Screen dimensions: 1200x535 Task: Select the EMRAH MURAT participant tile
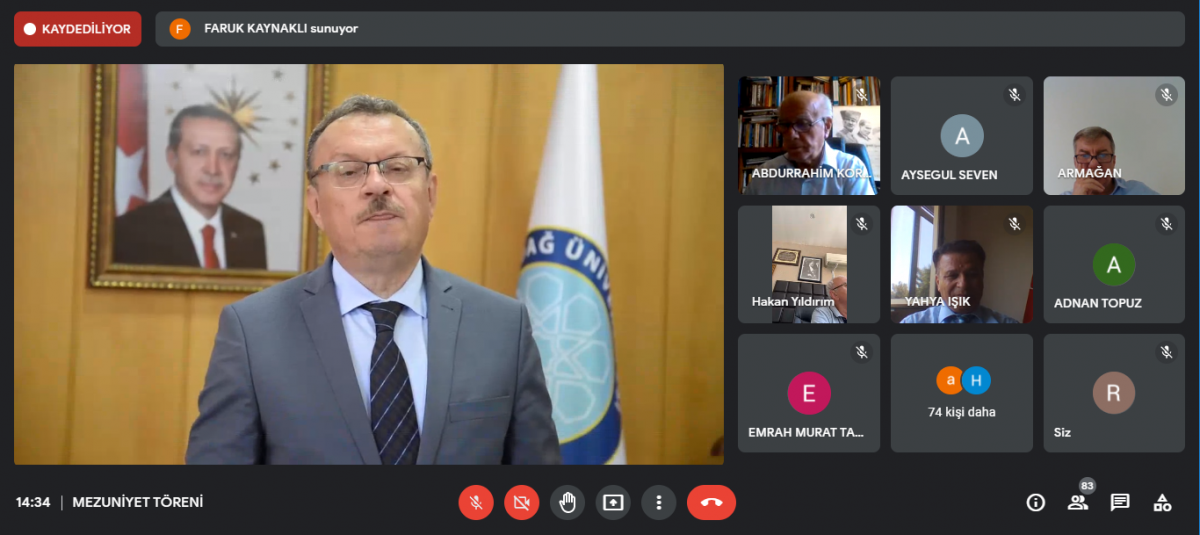click(809, 393)
